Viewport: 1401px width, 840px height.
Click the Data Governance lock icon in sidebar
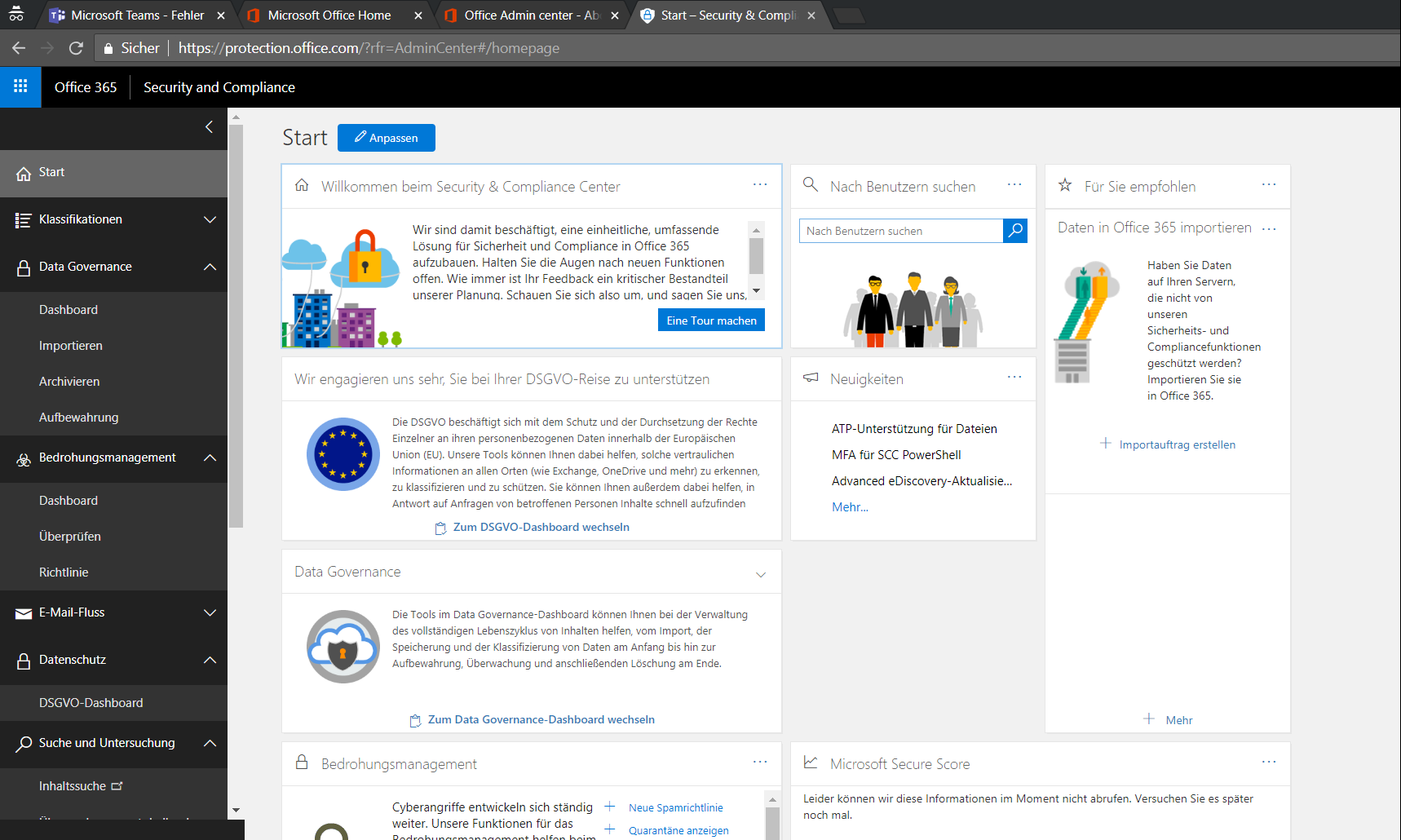(24, 267)
